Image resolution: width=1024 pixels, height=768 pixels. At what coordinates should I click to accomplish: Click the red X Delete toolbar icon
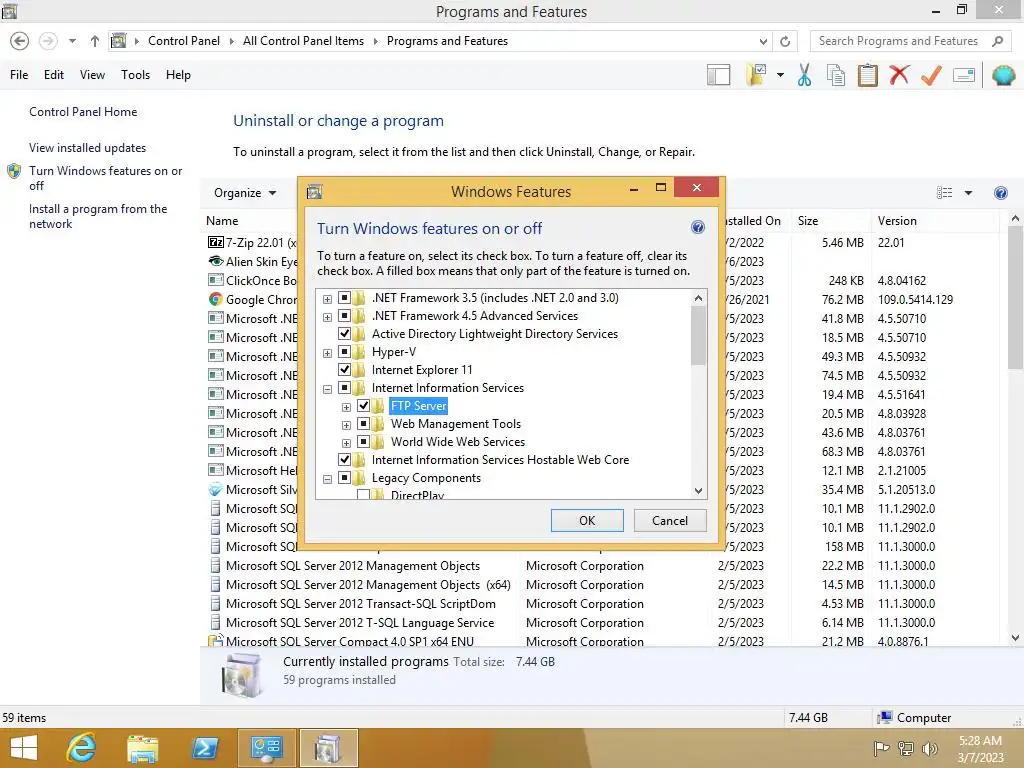click(899, 74)
